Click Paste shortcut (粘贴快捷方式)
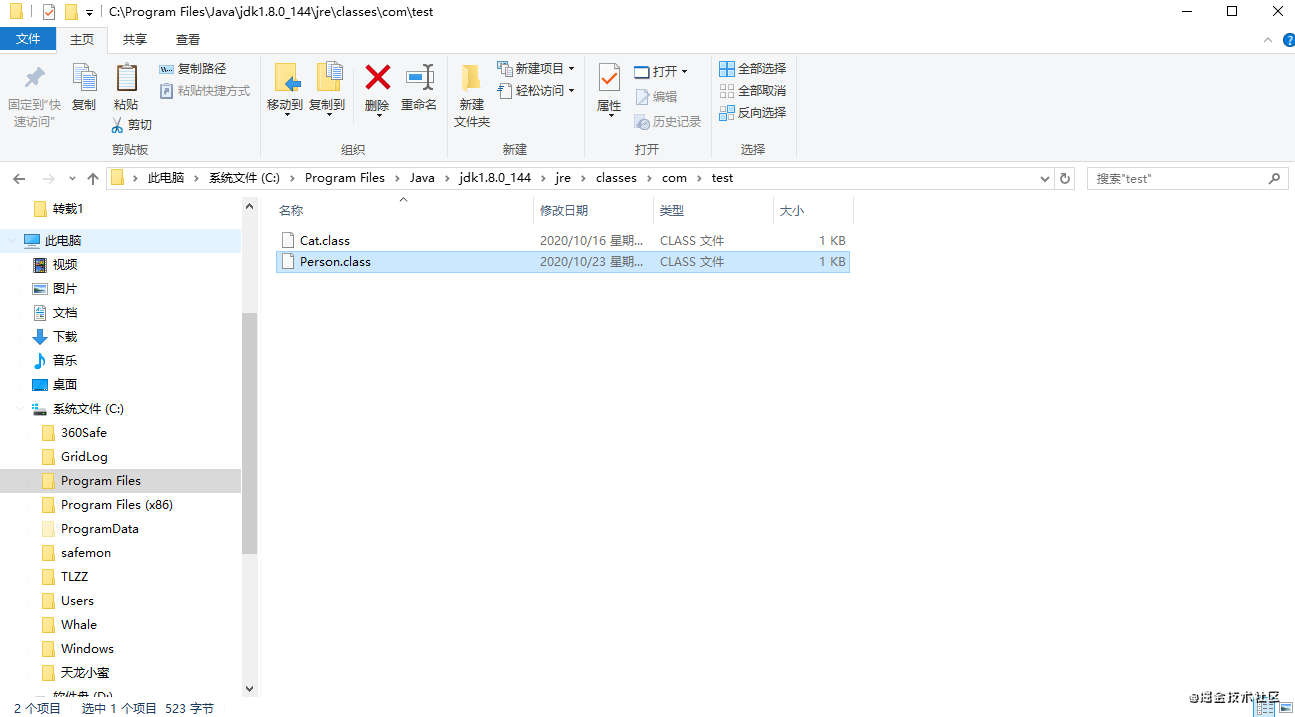Viewport: 1295px width, 717px height. pos(205,91)
